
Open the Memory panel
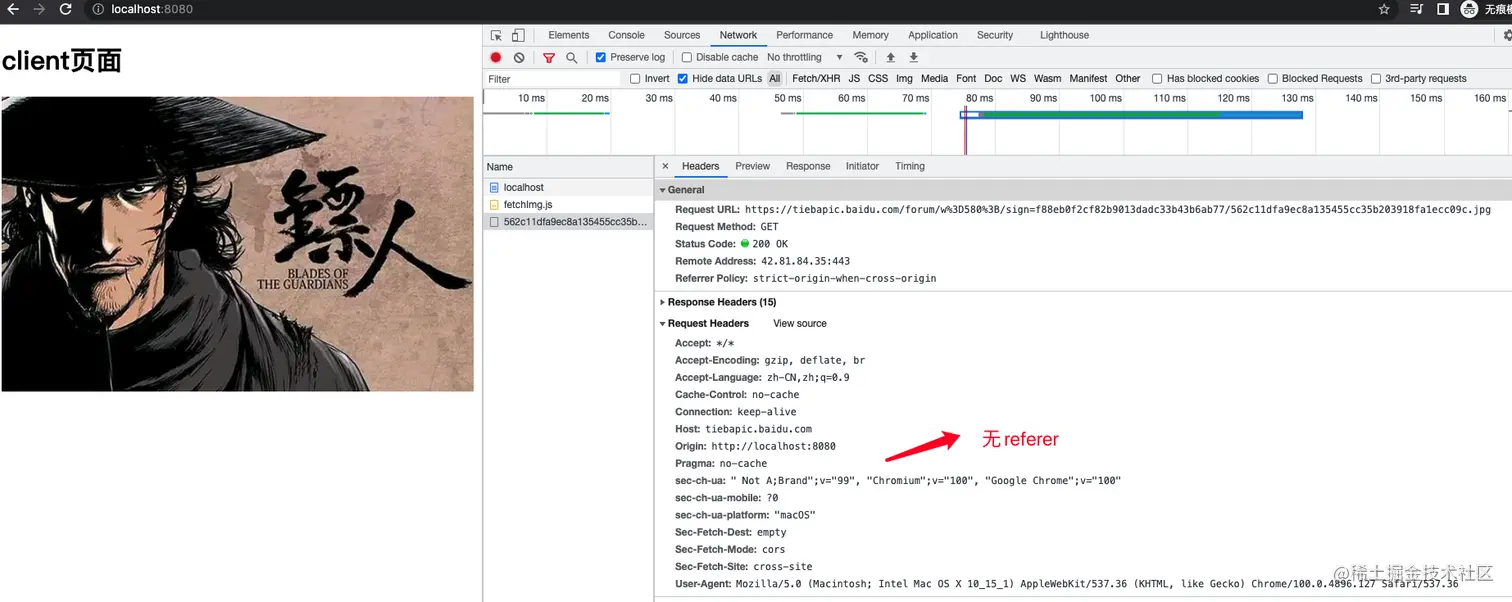tap(870, 35)
